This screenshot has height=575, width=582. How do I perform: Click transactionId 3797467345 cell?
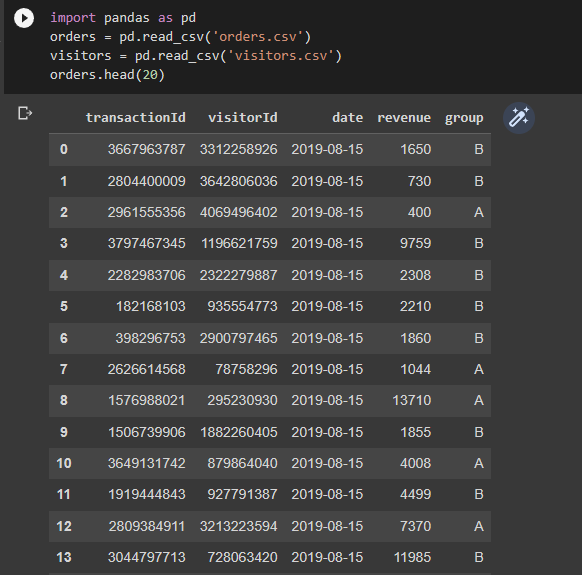point(147,243)
